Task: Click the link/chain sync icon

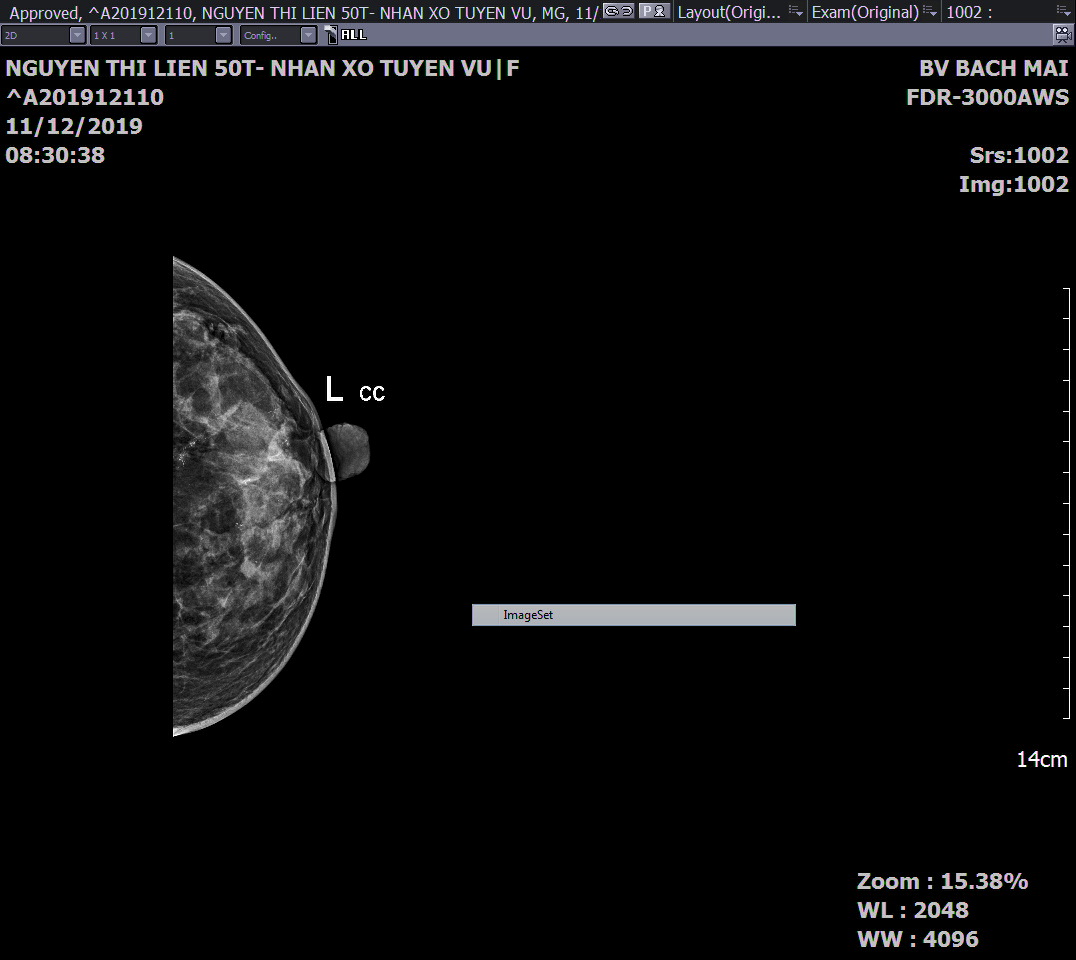Action: pyautogui.click(x=619, y=11)
